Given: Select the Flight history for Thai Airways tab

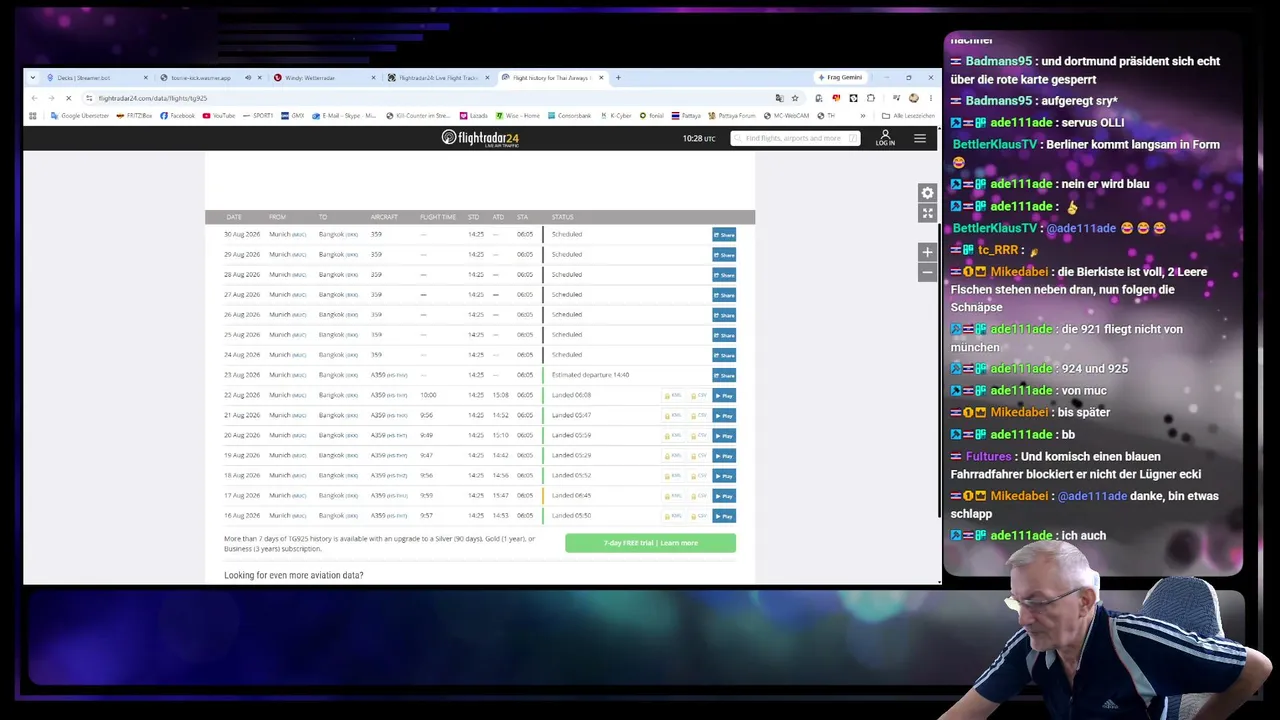Looking at the screenshot, I should (x=553, y=78).
